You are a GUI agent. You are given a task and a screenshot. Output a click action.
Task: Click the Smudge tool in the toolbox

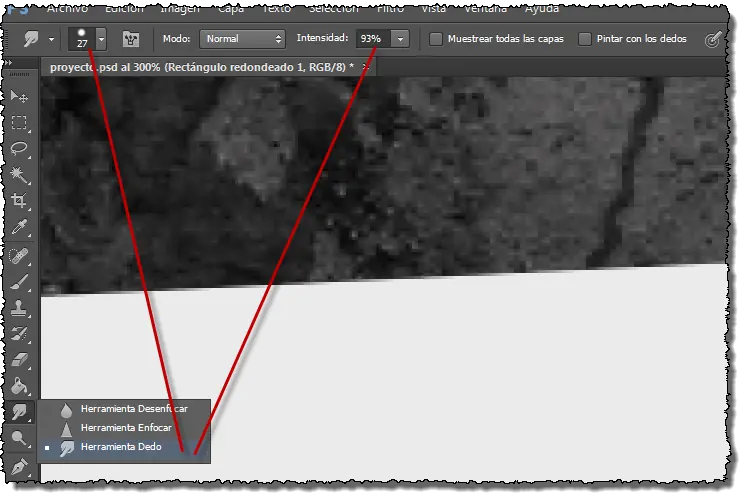(19, 412)
